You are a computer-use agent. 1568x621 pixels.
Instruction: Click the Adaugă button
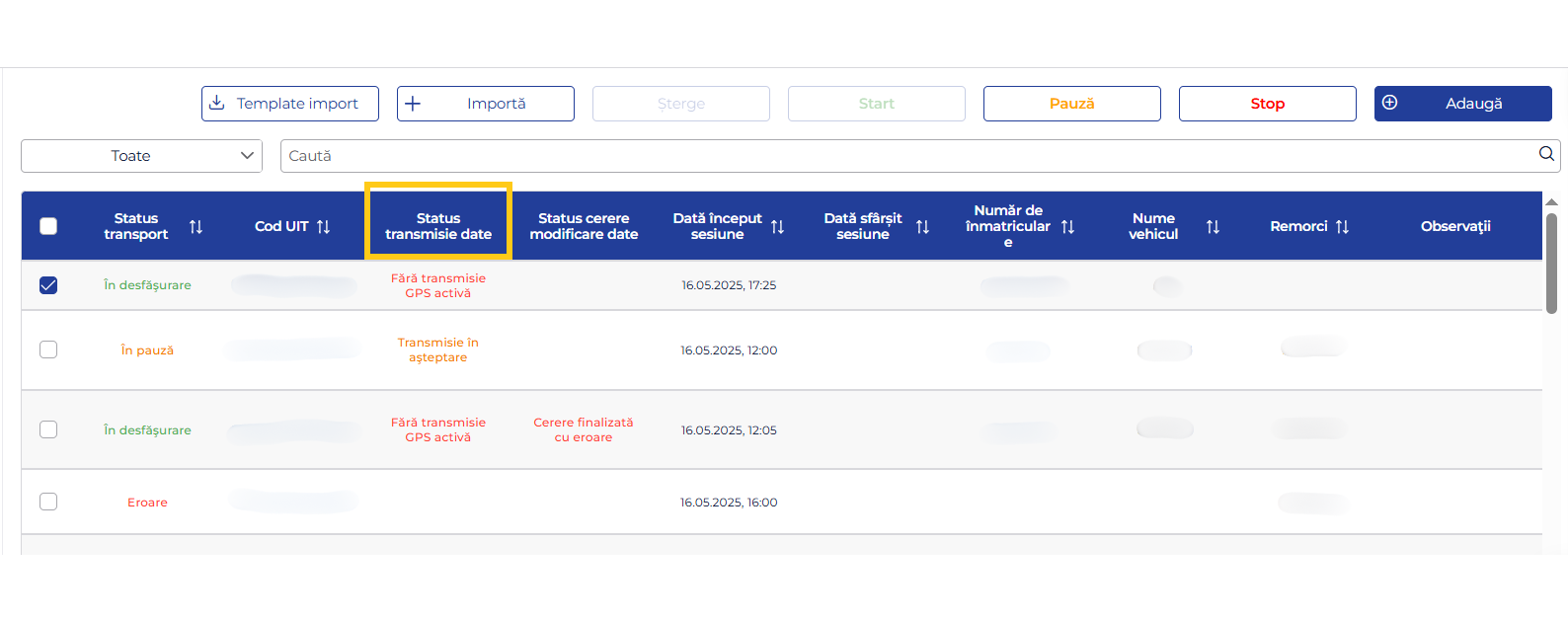pos(1462,104)
